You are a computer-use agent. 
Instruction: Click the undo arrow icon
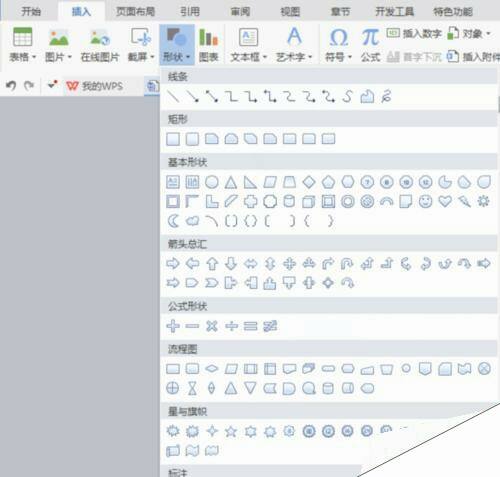[x=11, y=86]
